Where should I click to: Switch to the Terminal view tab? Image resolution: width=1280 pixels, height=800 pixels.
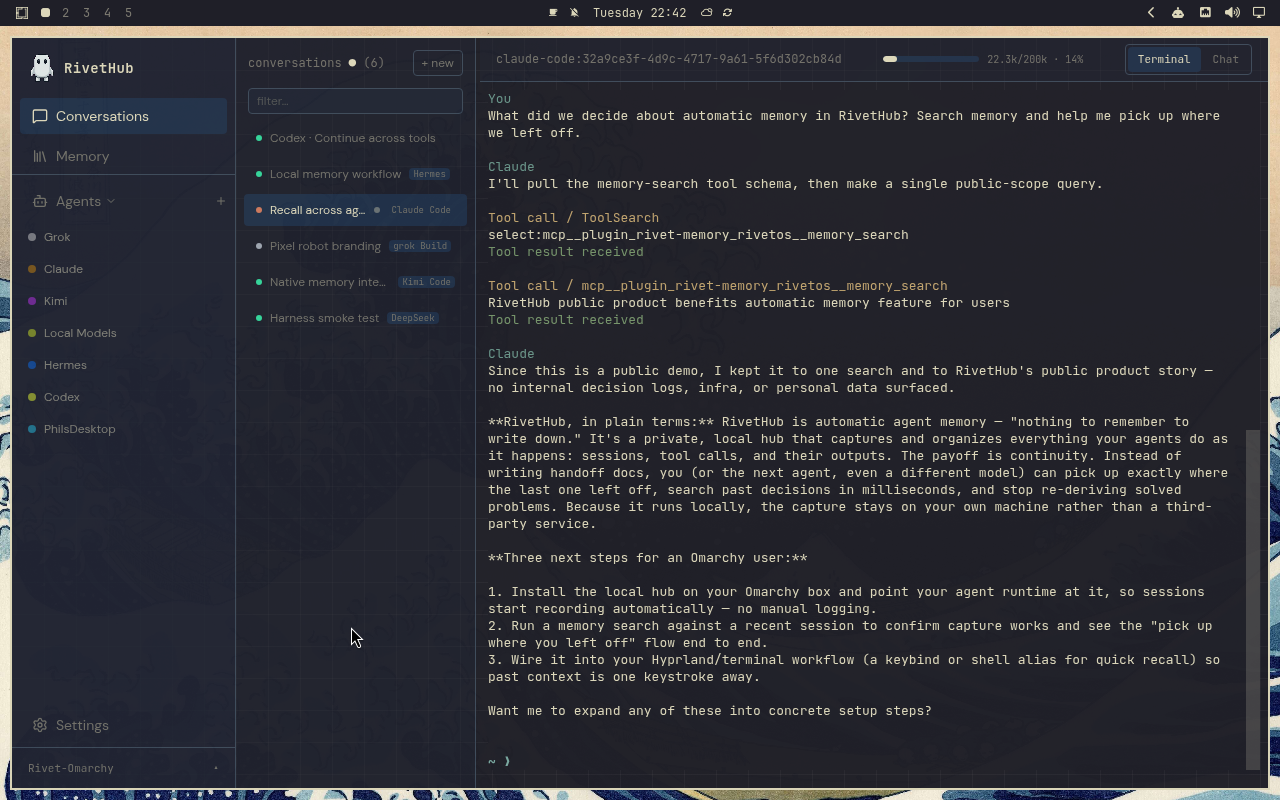coord(1164,59)
